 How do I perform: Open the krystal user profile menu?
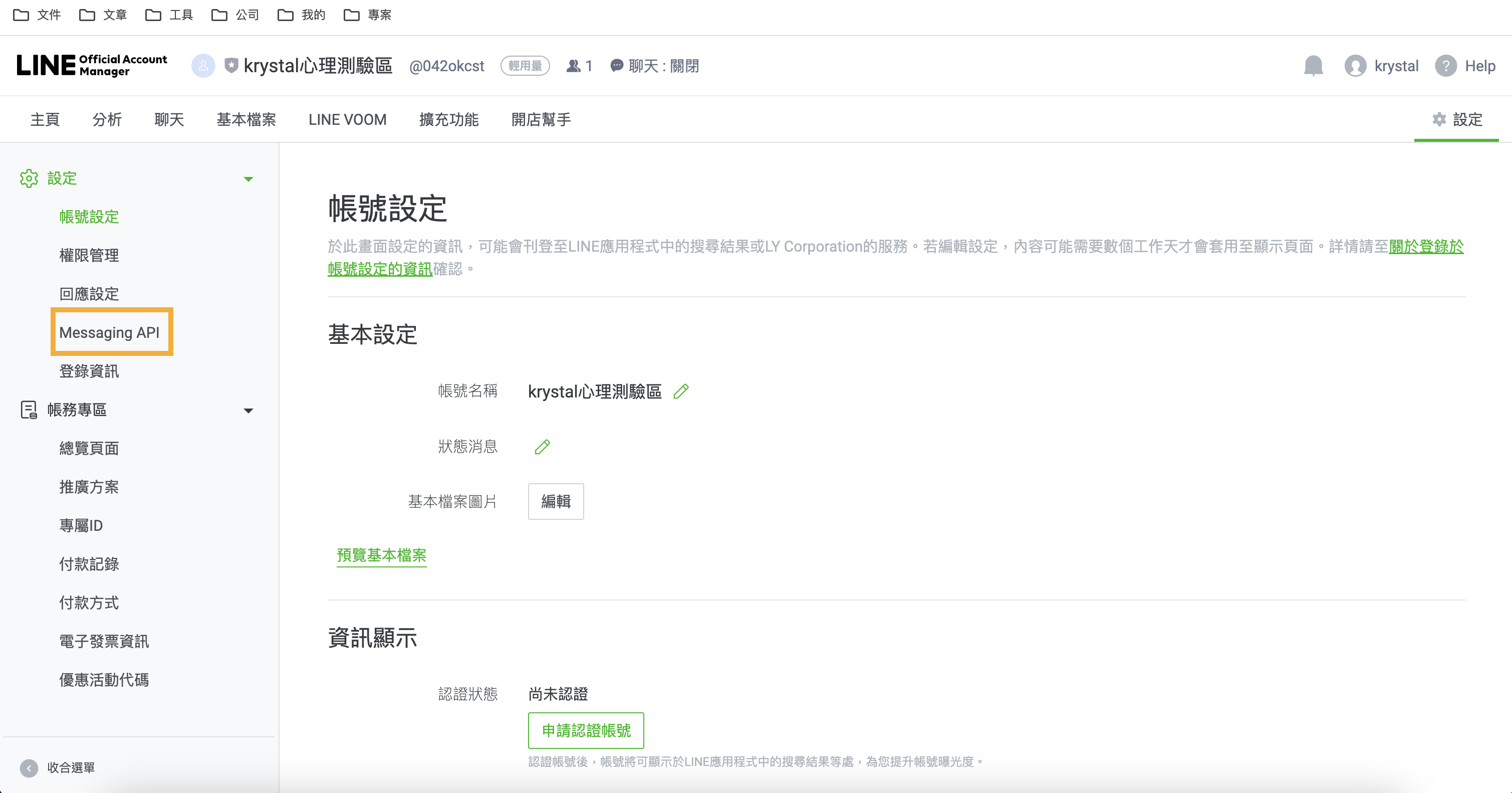point(1382,66)
